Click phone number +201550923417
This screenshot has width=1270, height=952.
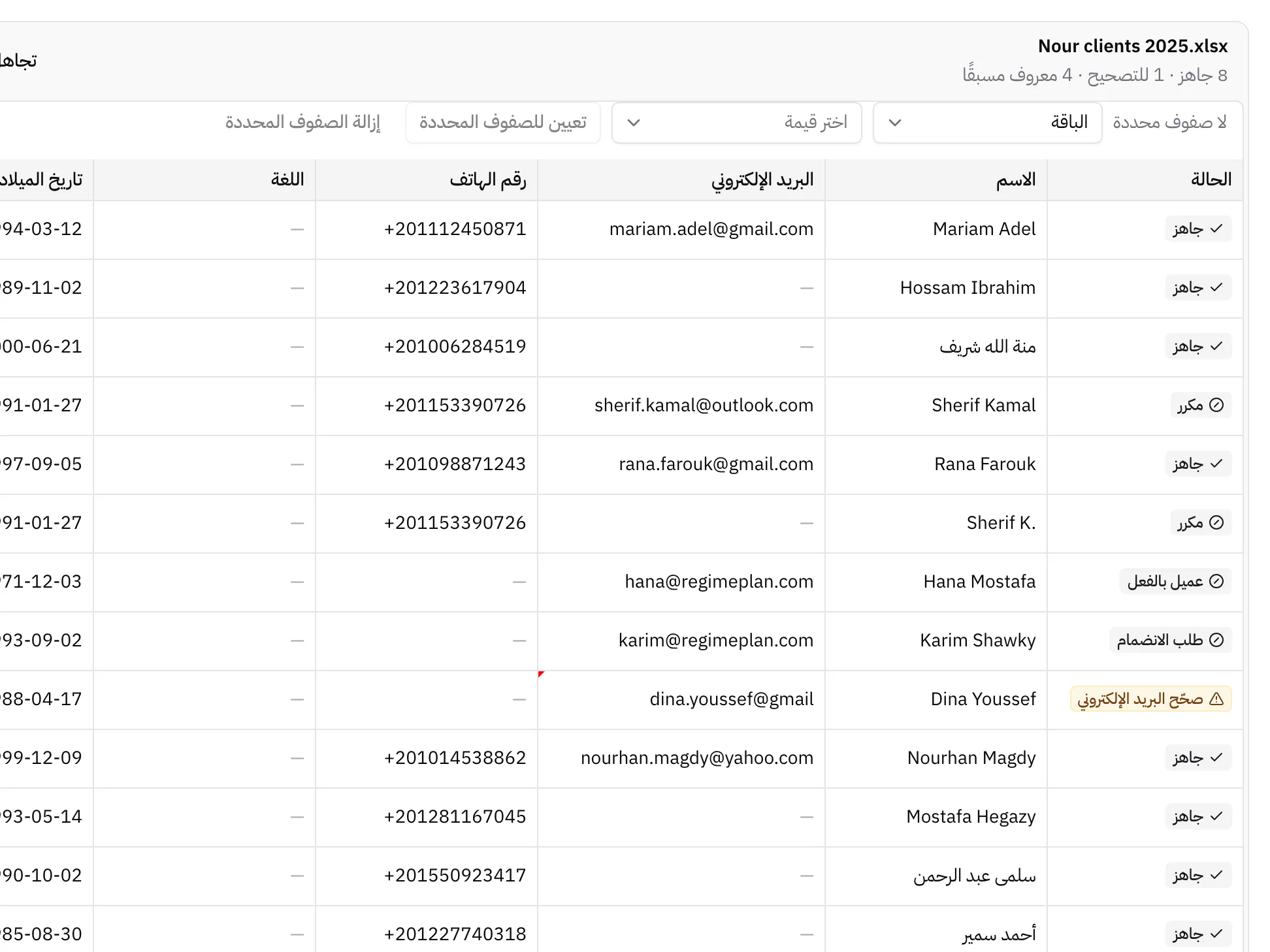(455, 876)
